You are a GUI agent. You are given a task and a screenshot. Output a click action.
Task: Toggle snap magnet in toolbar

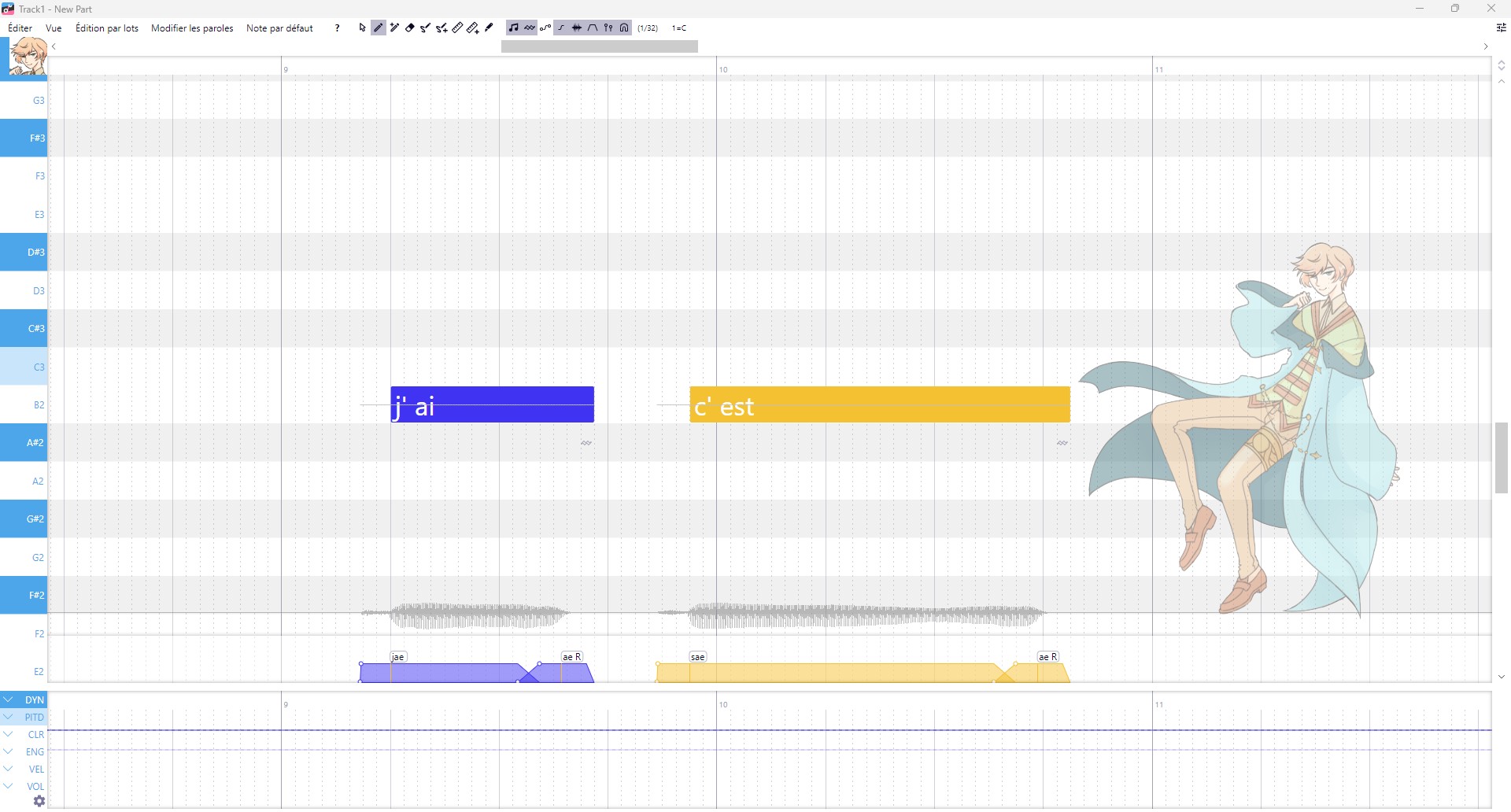(x=624, y=28)
